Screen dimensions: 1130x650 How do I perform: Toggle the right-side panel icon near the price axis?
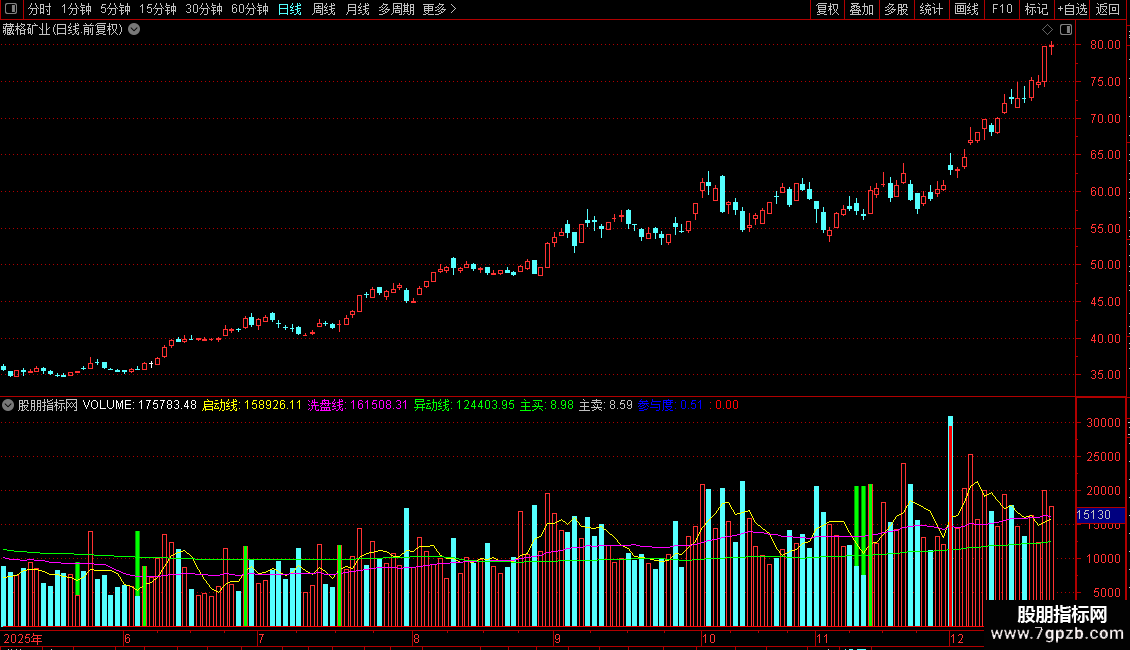coord(1066,30)
